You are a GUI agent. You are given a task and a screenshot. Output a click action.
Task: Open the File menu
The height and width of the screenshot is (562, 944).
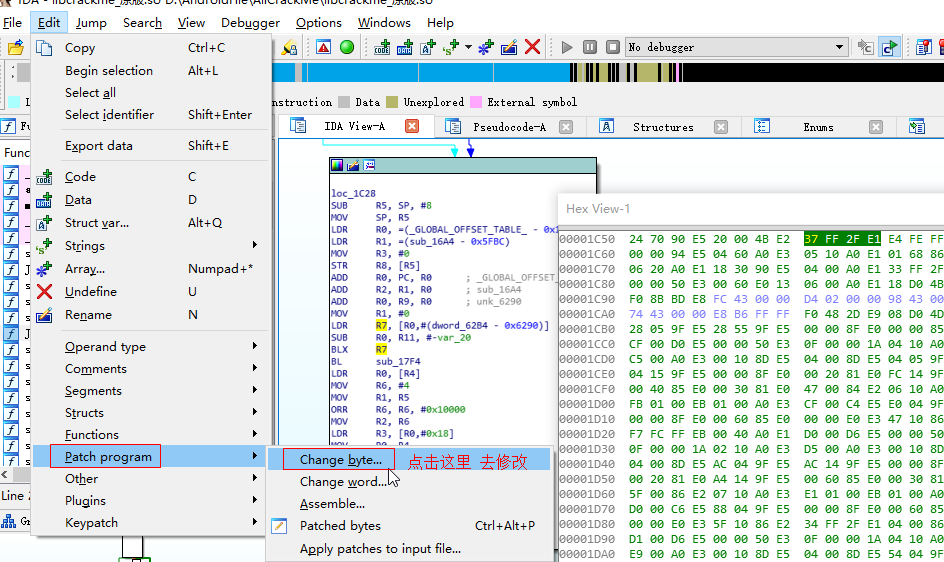click(x=12, y=23)
